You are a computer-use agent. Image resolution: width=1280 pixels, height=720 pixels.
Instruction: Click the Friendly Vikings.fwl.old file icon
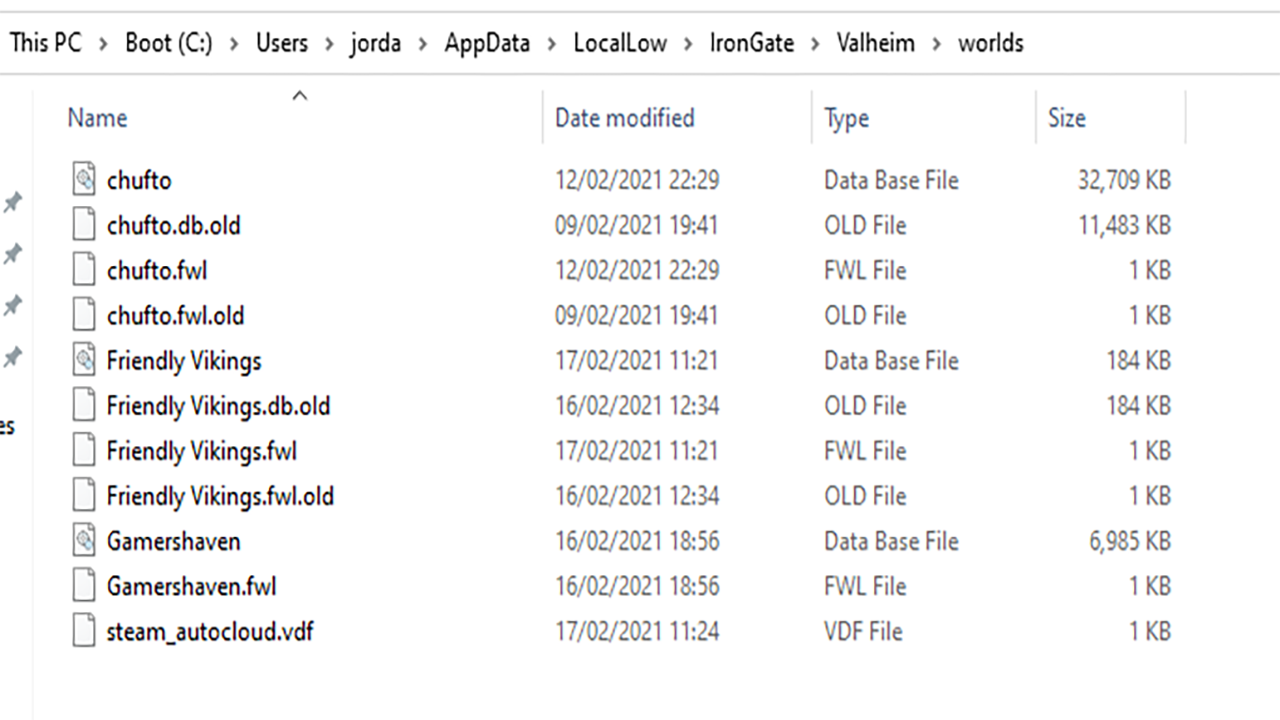pos(84,496)
